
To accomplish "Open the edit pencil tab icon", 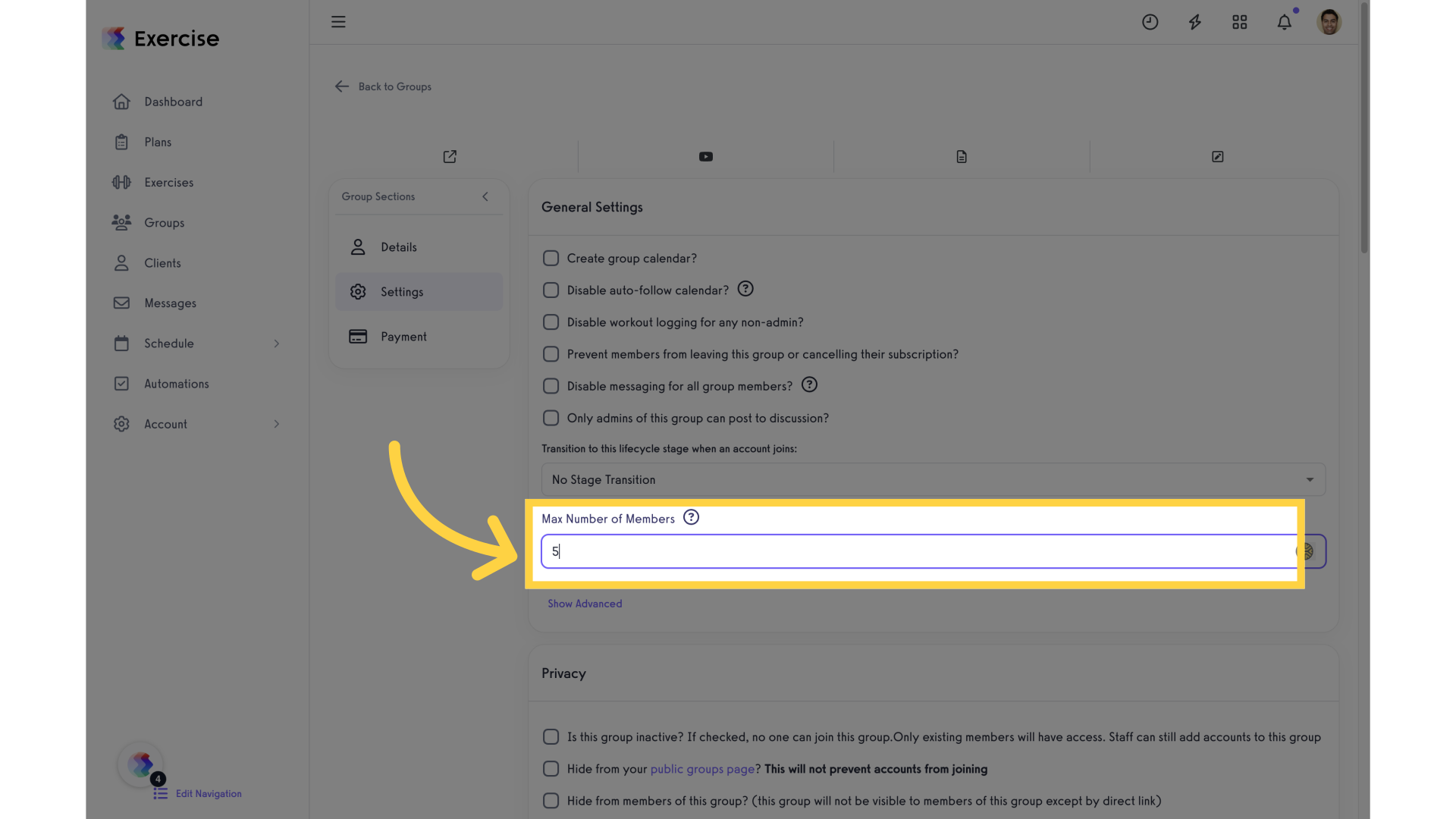I will tap(1218, 156).
